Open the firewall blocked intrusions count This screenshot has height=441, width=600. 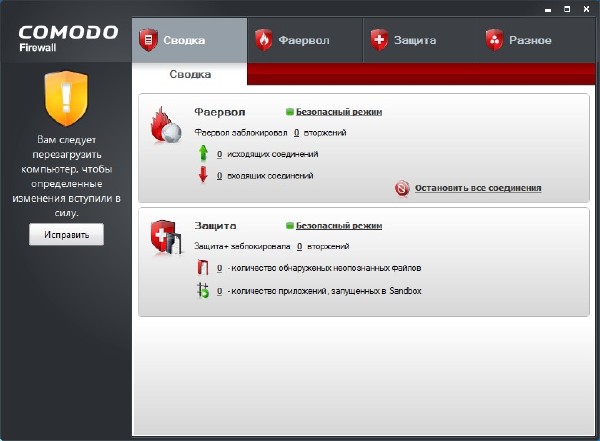pos(297,132)
